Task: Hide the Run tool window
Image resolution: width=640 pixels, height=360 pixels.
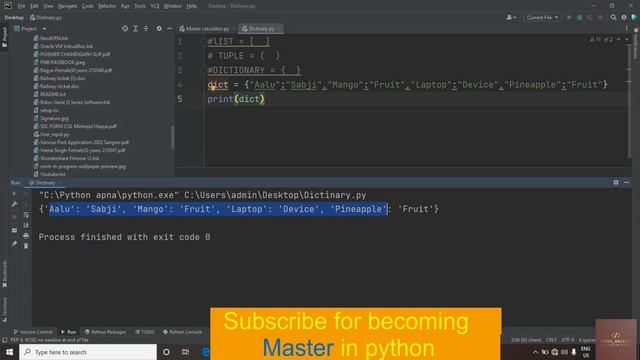Action: pos(626,182)
